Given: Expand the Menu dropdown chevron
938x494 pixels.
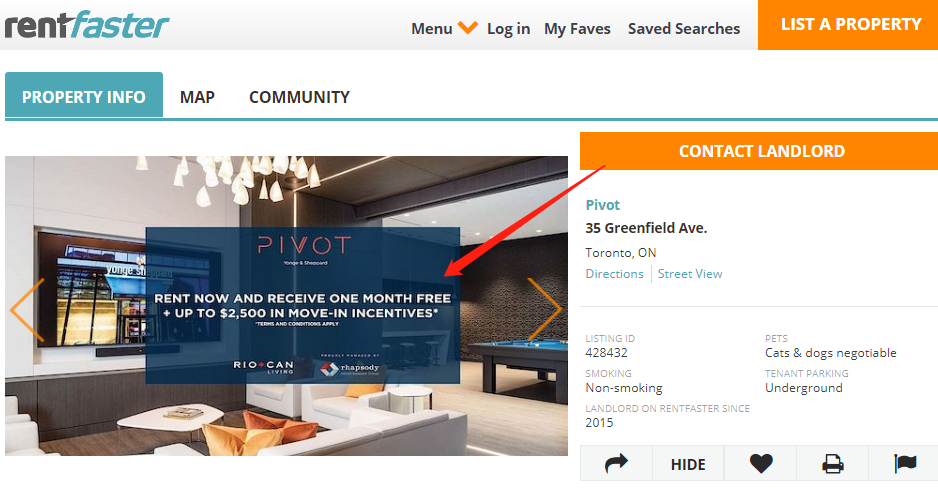Looking at the screenshot, I should coord(468,28).
